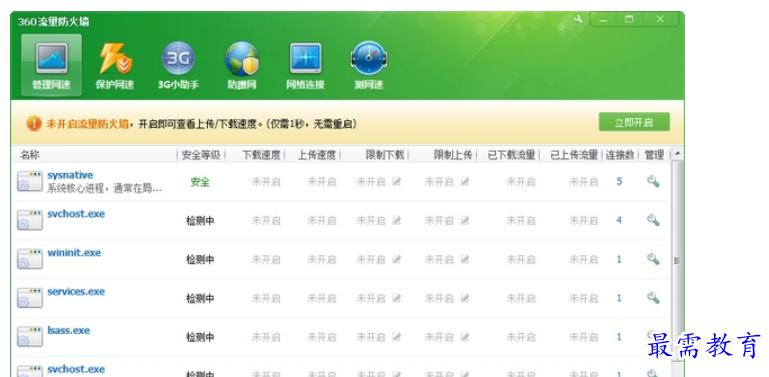Switch to the 3G小助手 tab
The height and width of the screenshot is (377, 769).
[179, 65]
